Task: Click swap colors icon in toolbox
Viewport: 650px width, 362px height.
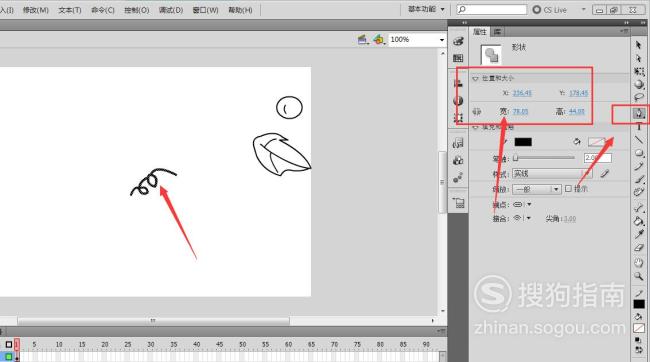Action: (639, 350)
